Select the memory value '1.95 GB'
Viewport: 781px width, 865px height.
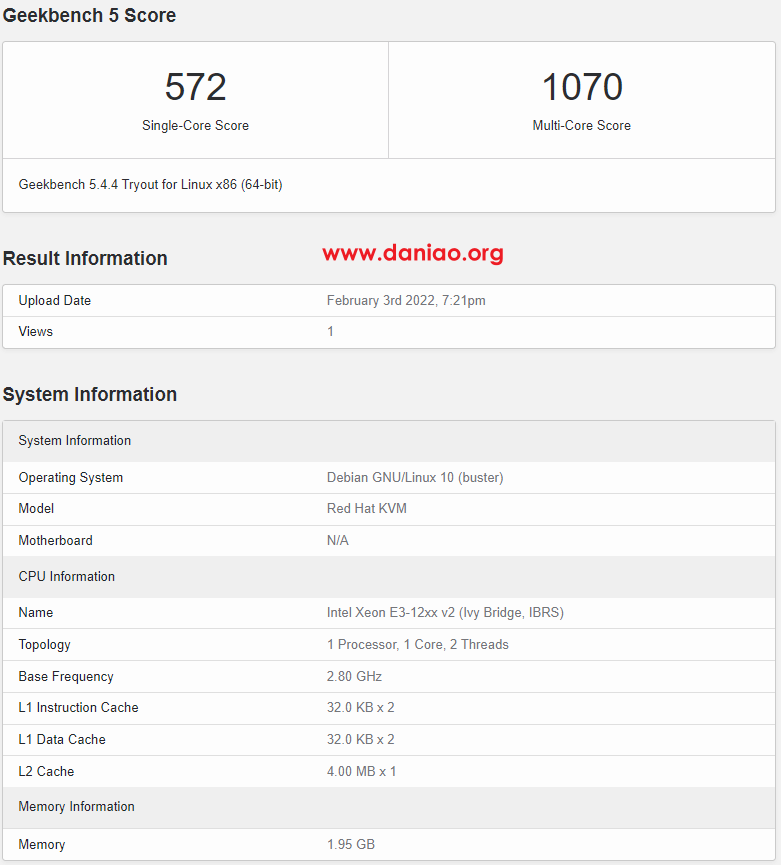[351, 845]
